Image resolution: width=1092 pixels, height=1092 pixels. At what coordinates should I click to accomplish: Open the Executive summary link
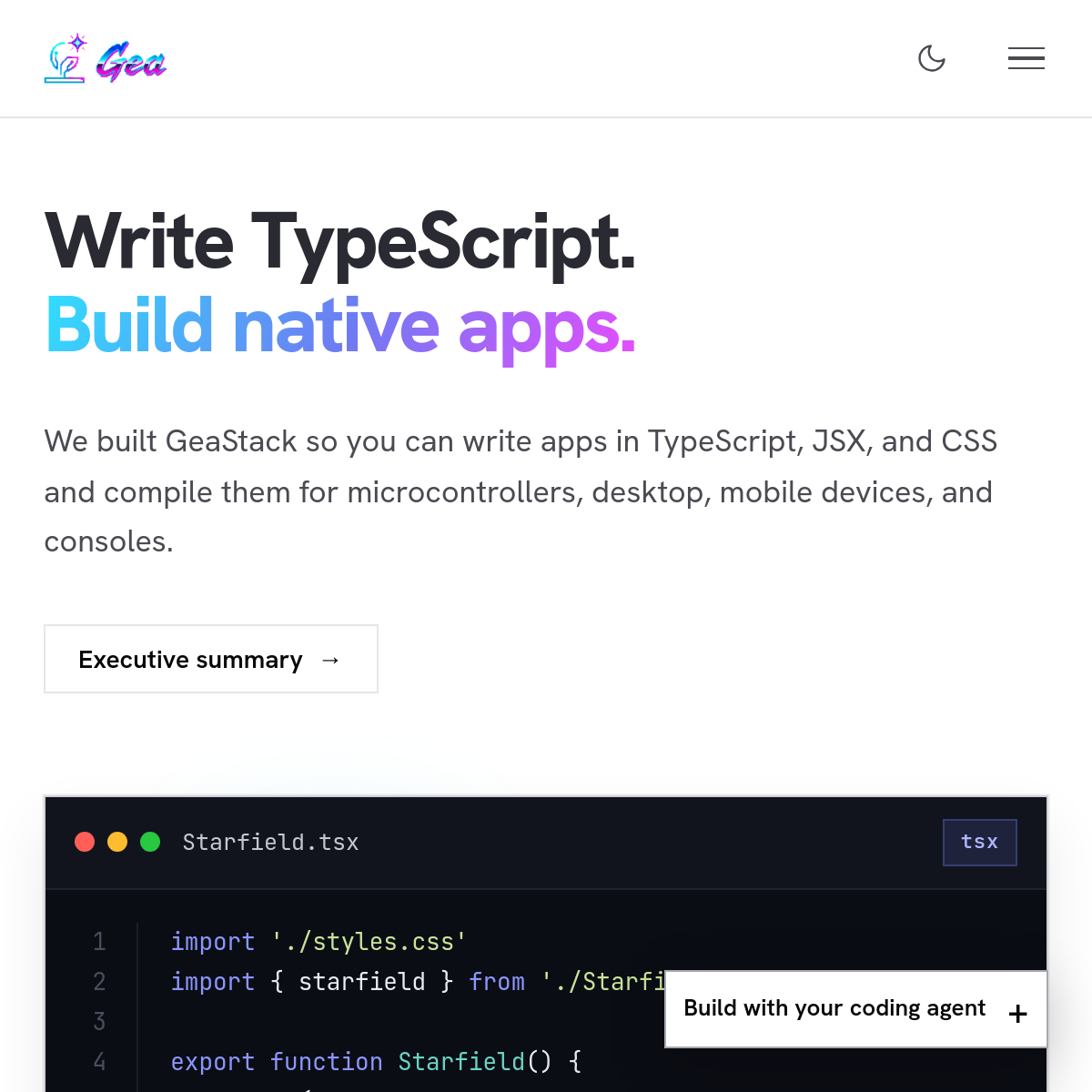[x=211, y=659]
